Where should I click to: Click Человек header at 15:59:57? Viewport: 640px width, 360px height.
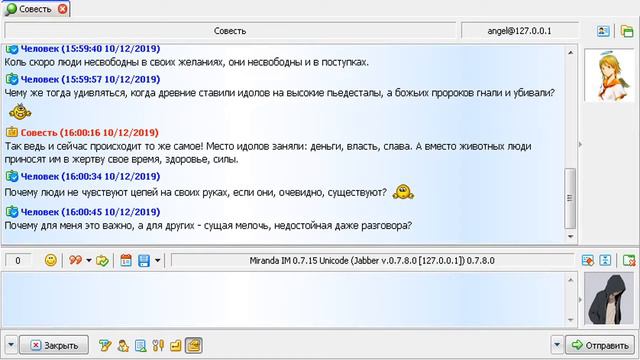(x=90, y=79)
